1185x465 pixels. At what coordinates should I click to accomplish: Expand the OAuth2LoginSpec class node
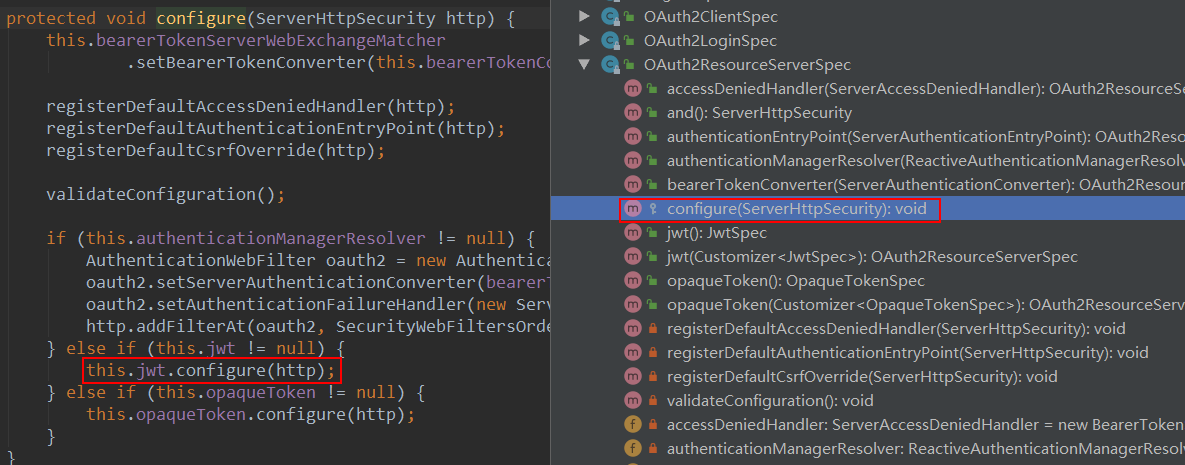[x=583, y=40]
